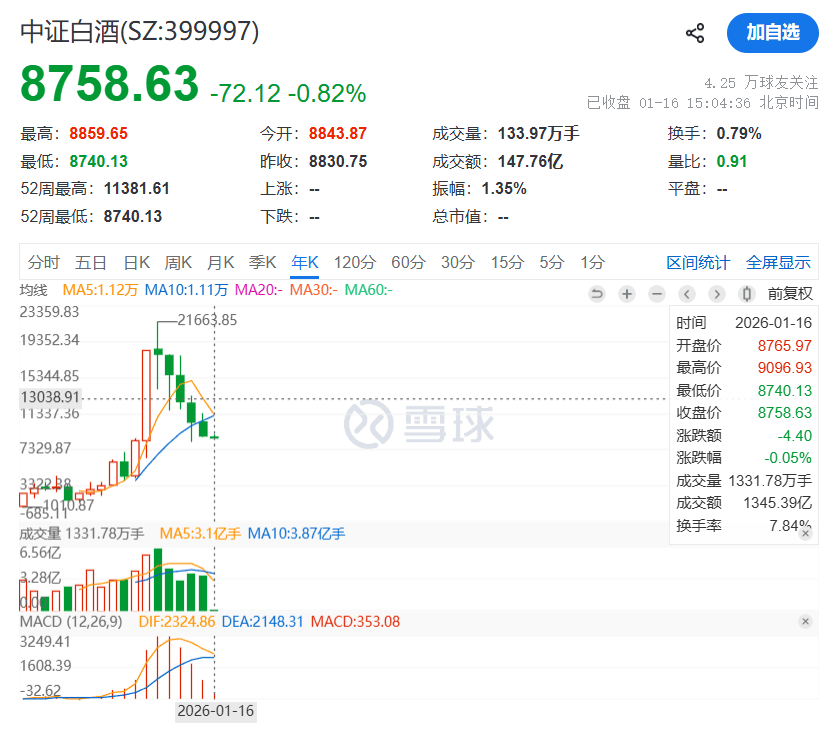Select the 分时 chart tab

tap(44, 263)
